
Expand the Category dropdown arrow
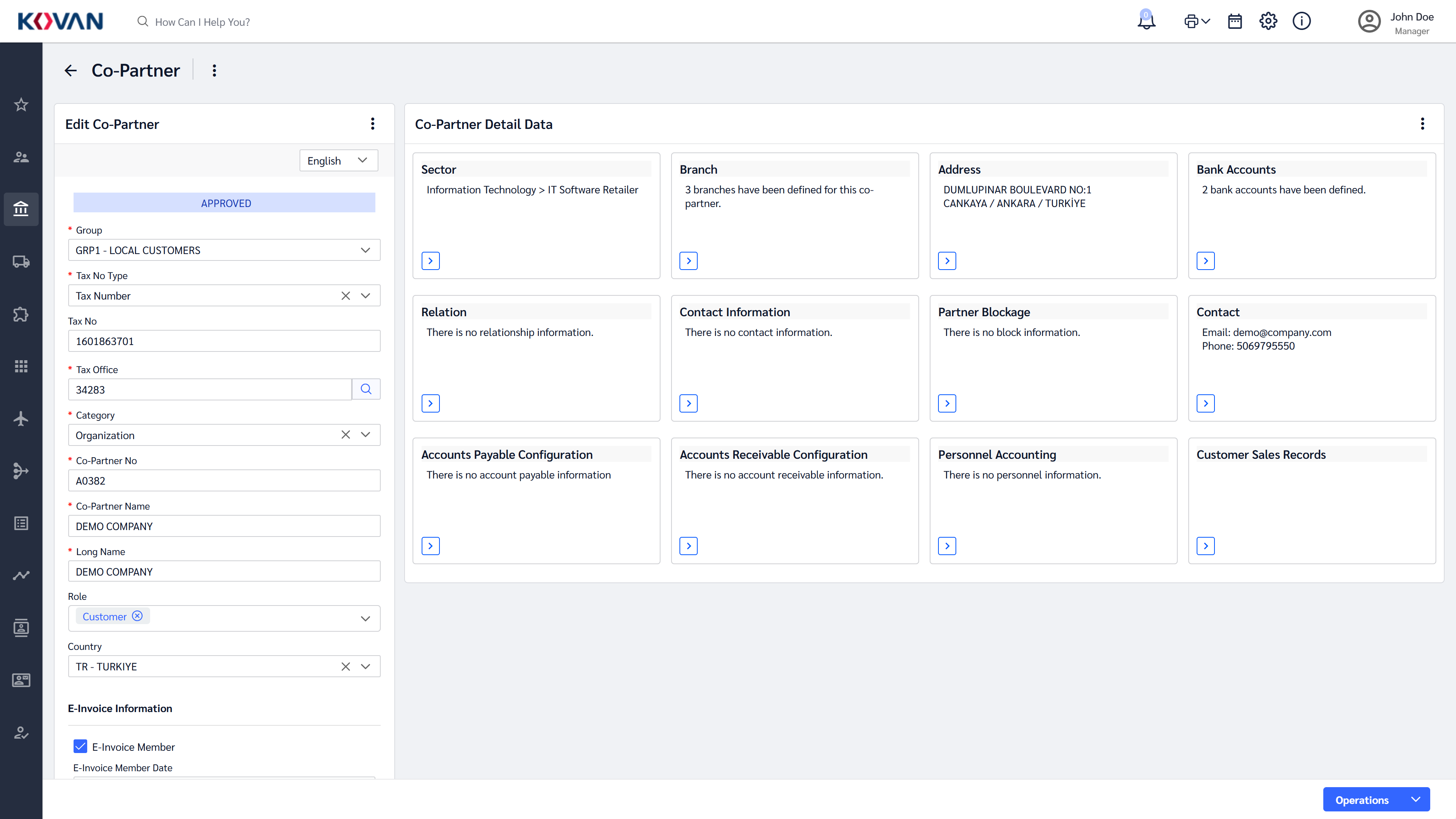366,435
